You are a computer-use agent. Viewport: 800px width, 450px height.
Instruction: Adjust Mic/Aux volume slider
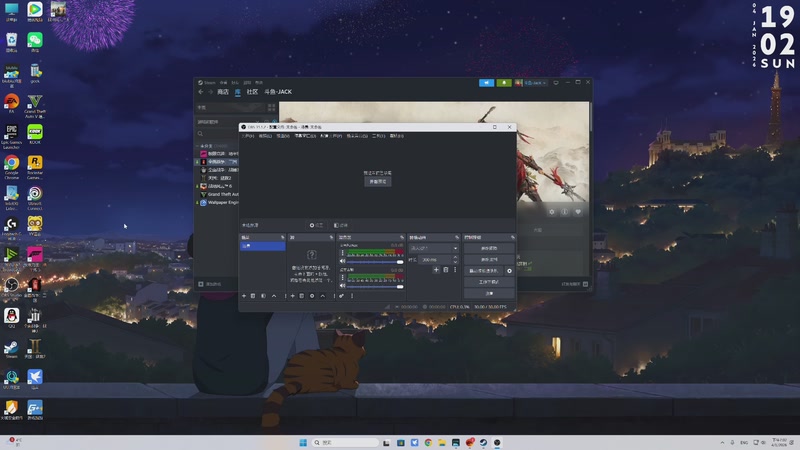tap(376, 286)
